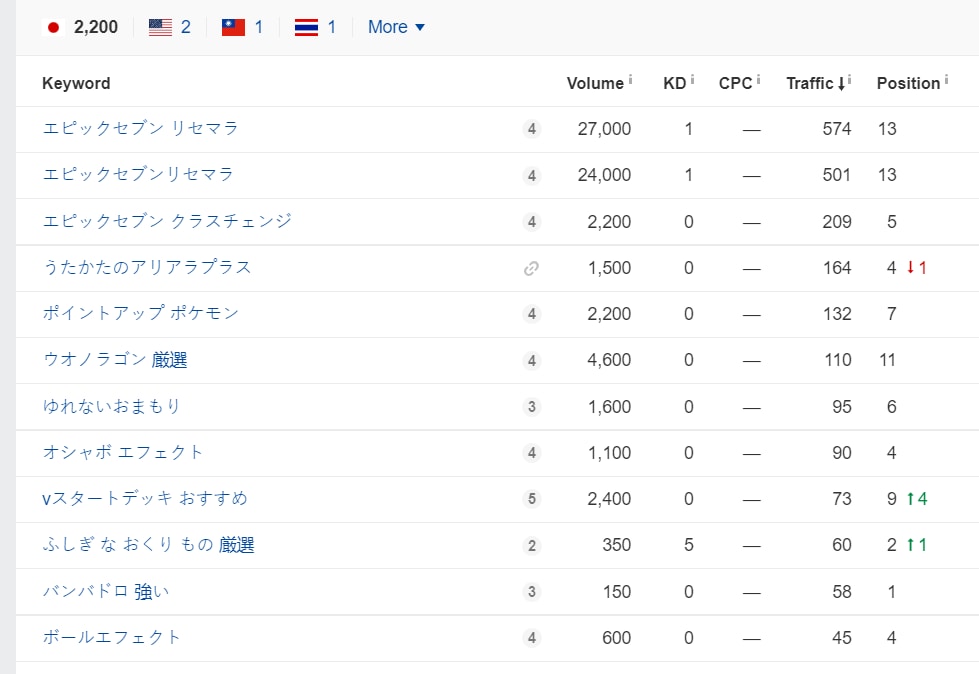Sort table by Traffic column
Viewport: 979px width, 674px height.
[x=815, y=83]
